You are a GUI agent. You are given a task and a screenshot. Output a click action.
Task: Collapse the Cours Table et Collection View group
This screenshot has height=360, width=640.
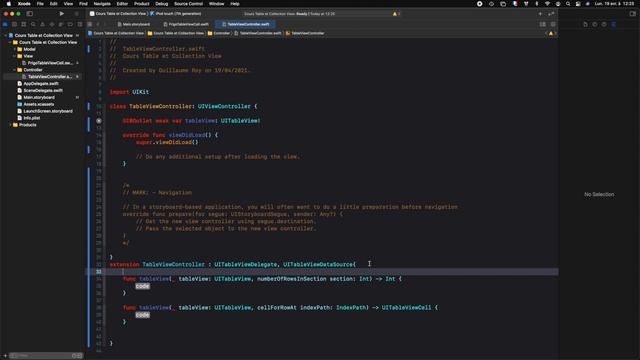[x=10, y=42]
